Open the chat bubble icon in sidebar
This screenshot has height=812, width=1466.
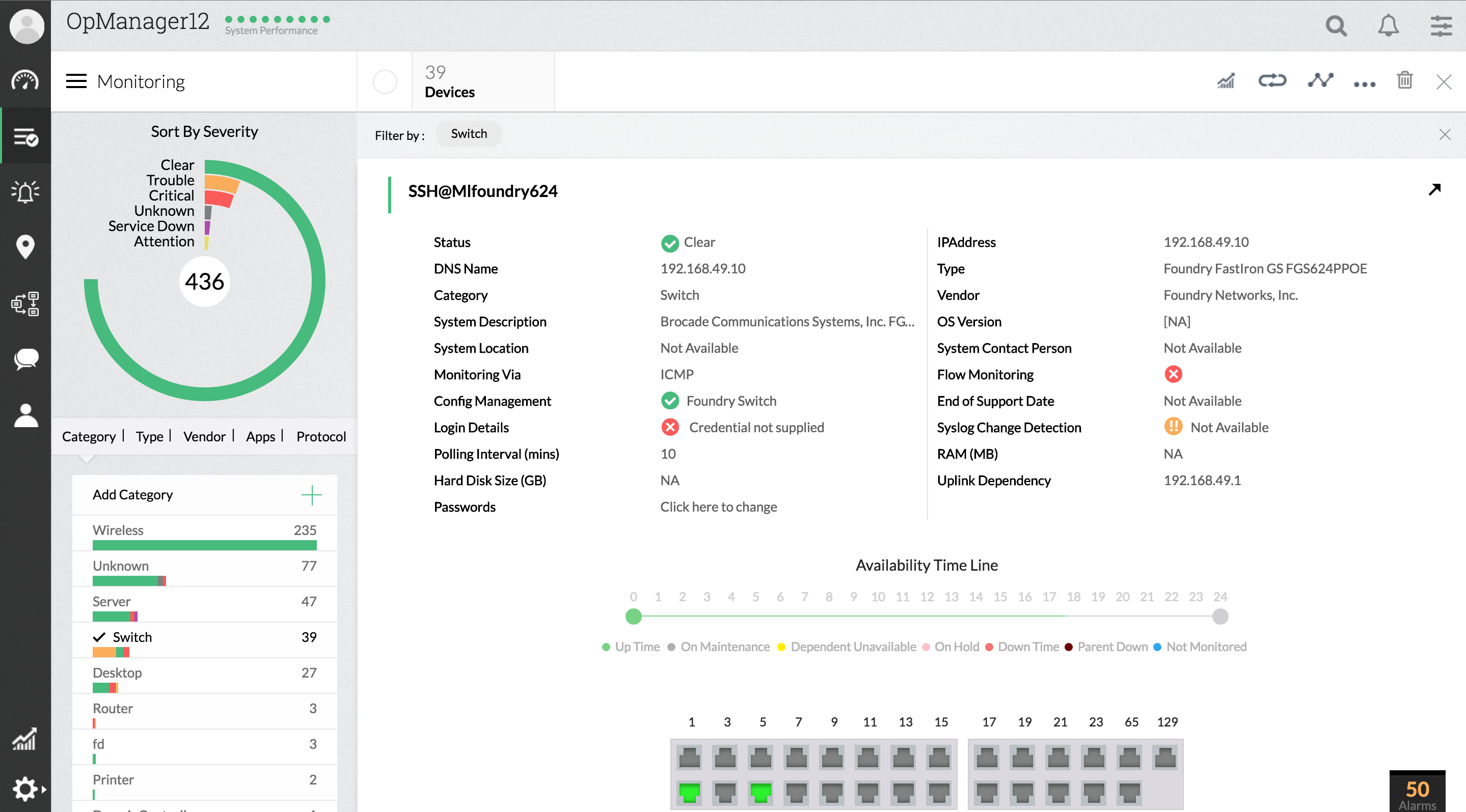[25, 359]
